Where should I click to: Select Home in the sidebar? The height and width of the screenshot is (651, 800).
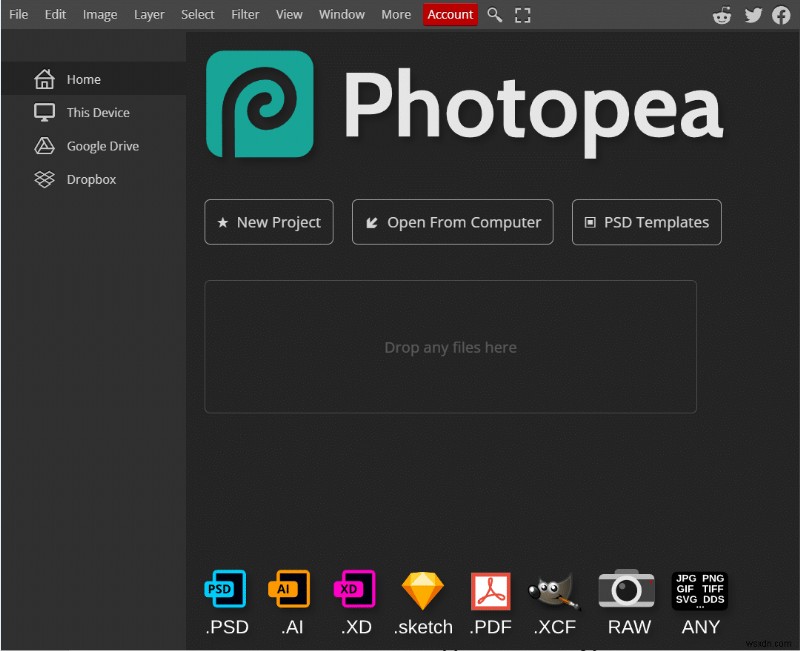point(93,79)
